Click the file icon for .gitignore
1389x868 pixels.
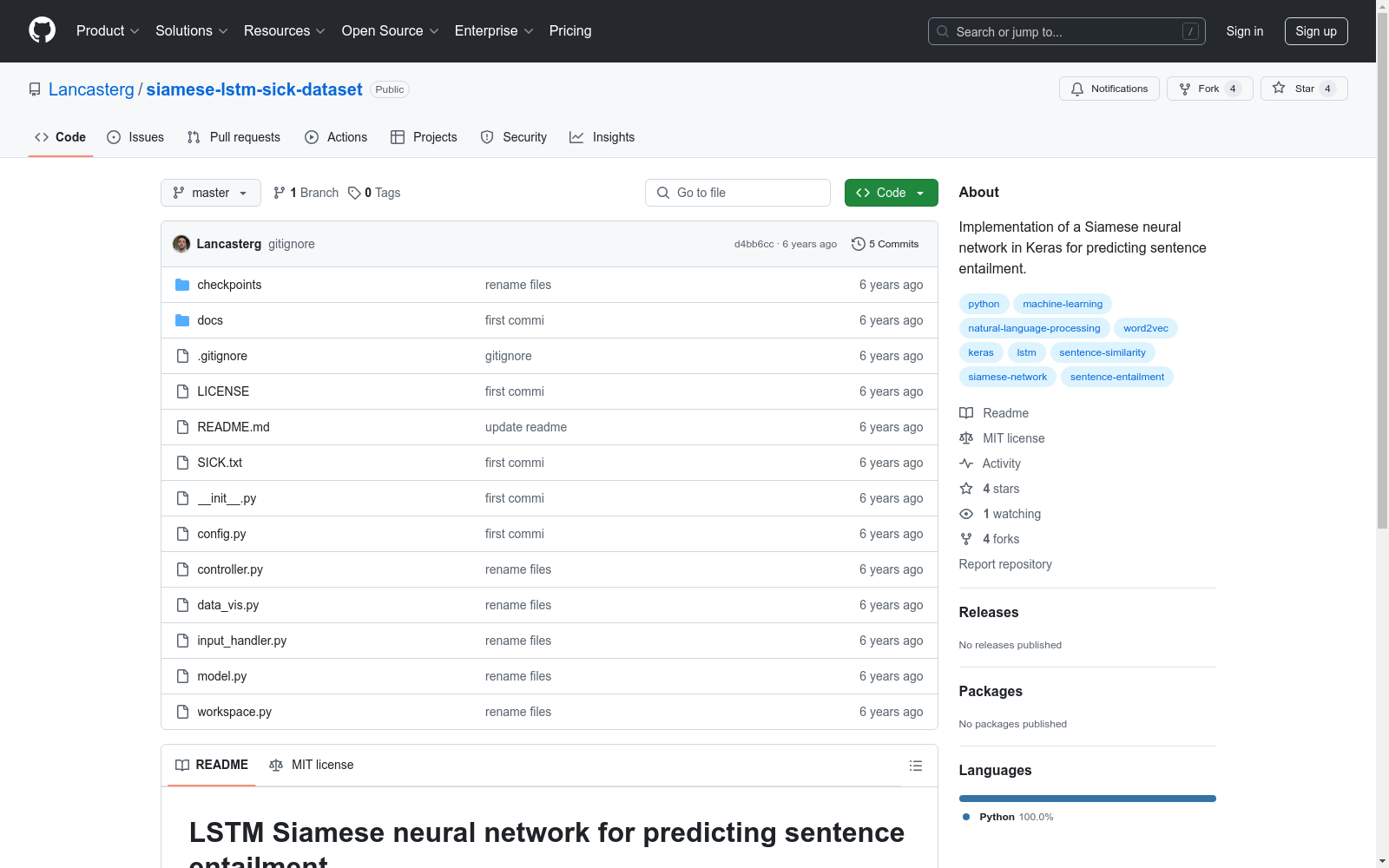coord(182,356)
